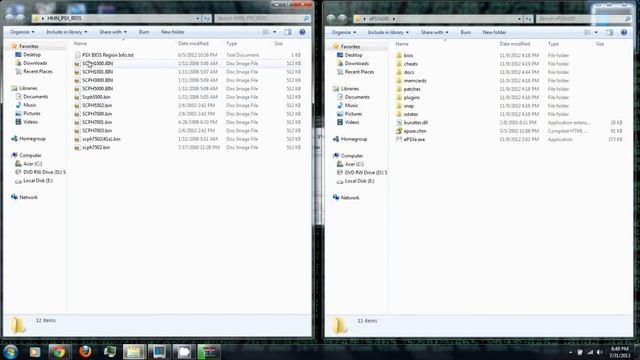Screen dimensions: 640x360
Task: Click New folder in right window toolbar
Action: [494, 32]
